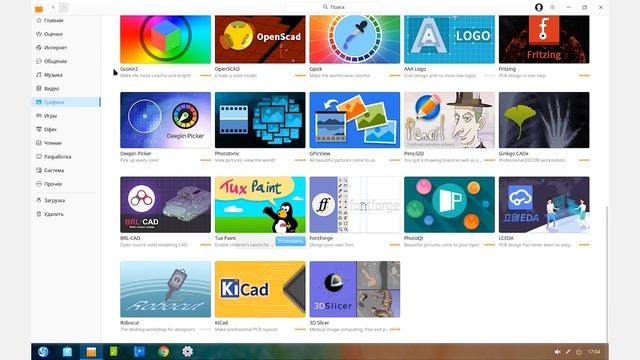Open the FontForge app thumbnail
This screenshot has width=640, height=360.
click(355, 204)
